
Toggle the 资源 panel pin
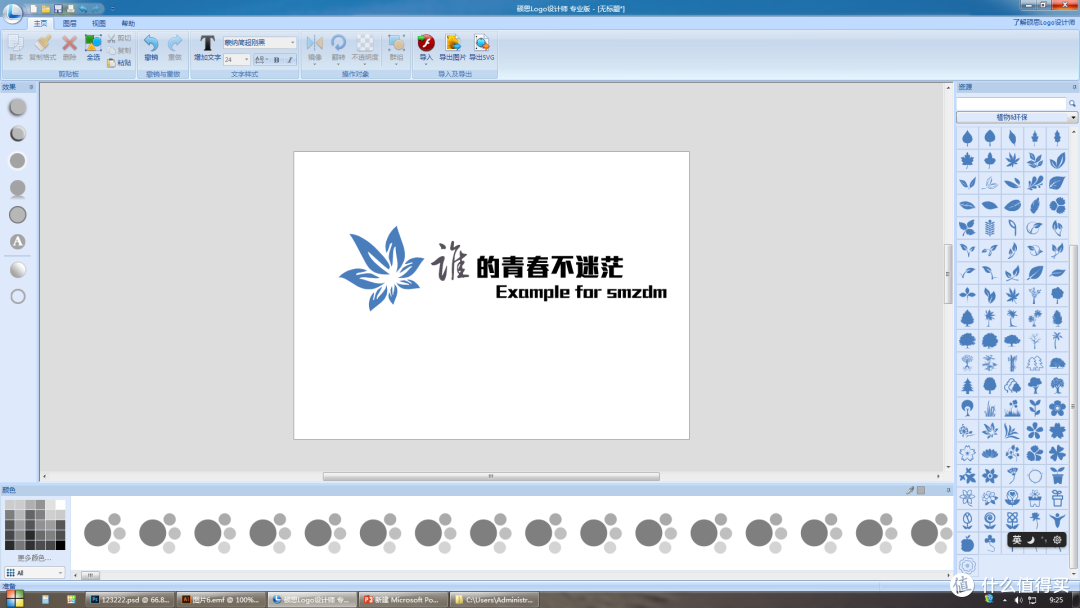coord(1074,87)
